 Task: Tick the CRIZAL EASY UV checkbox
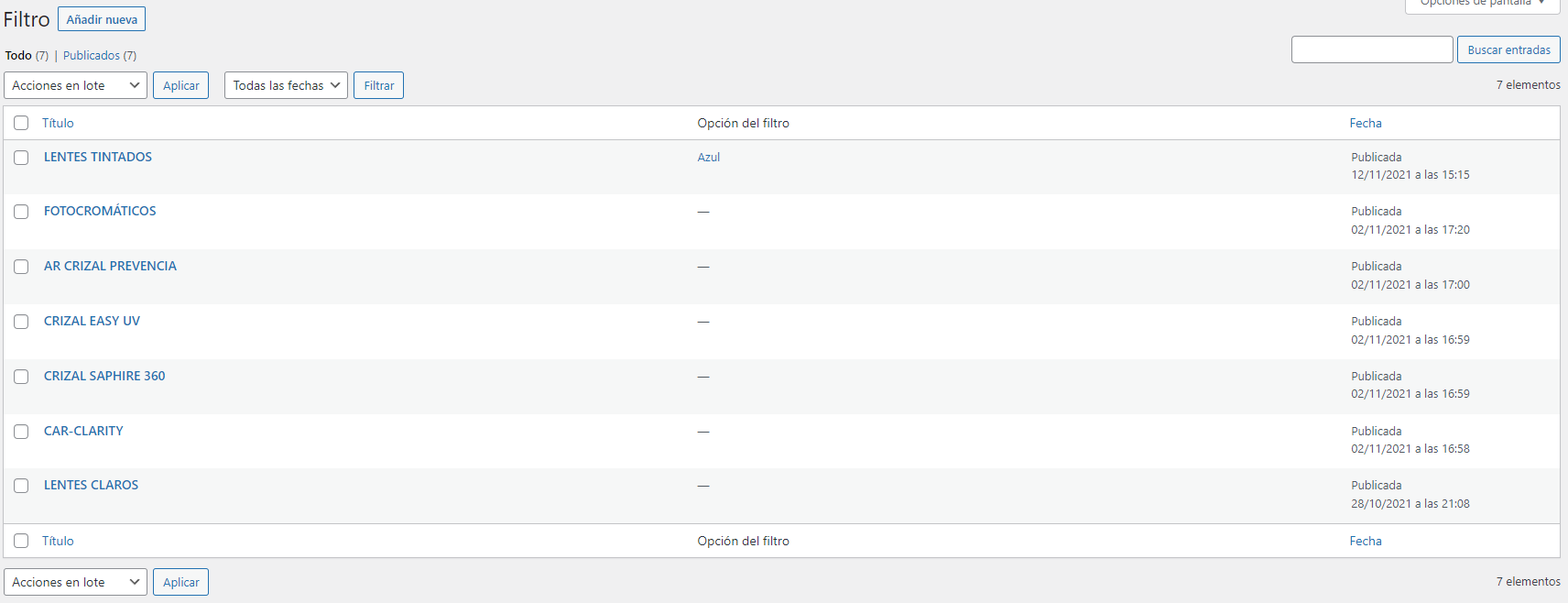[x=21, y=322]
